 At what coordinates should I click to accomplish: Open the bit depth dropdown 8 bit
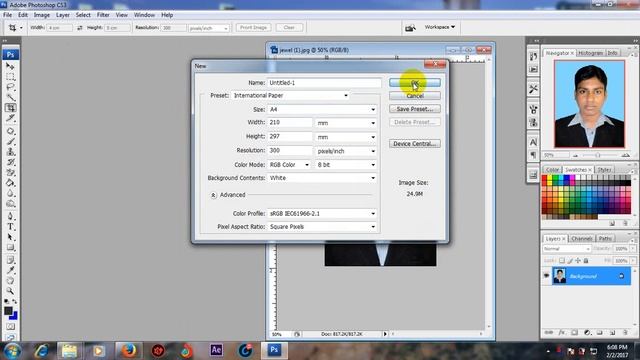coord(346,165)
